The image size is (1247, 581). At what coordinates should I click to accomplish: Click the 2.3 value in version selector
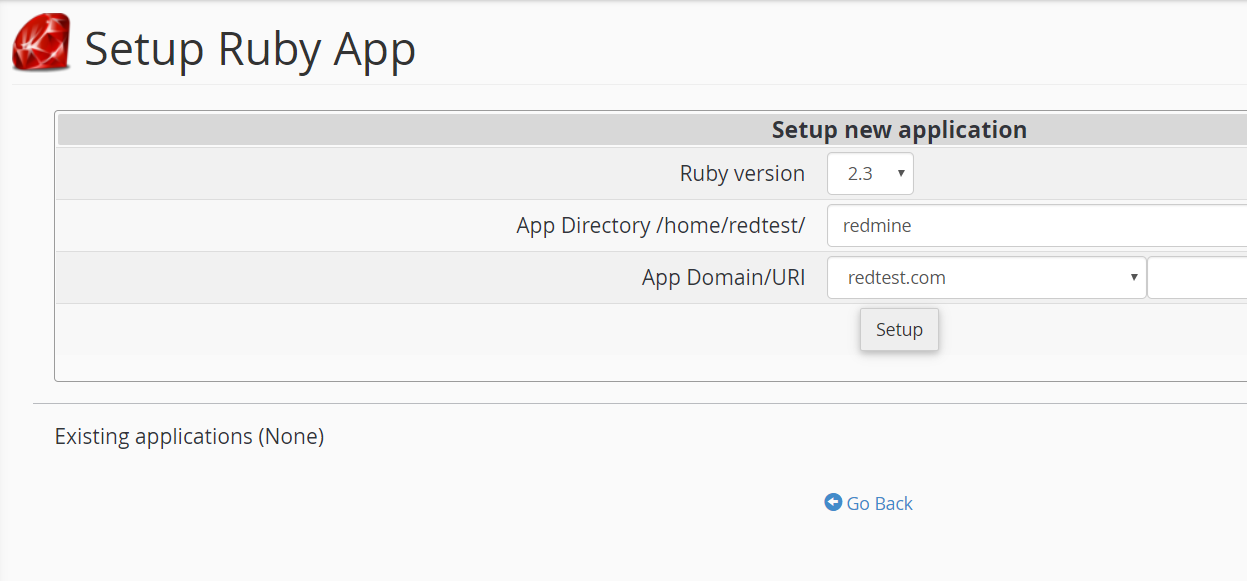tap(860, 174)
